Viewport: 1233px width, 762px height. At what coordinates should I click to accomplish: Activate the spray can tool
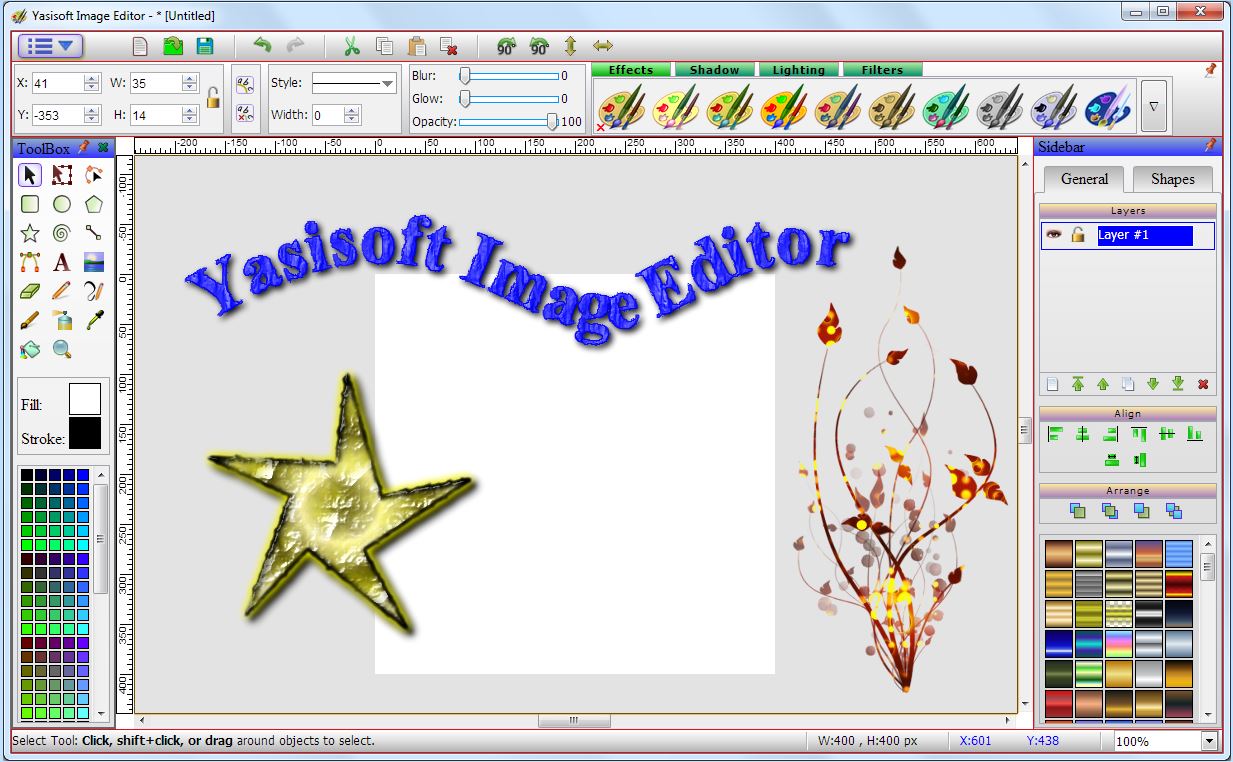(x=62, y=320)
